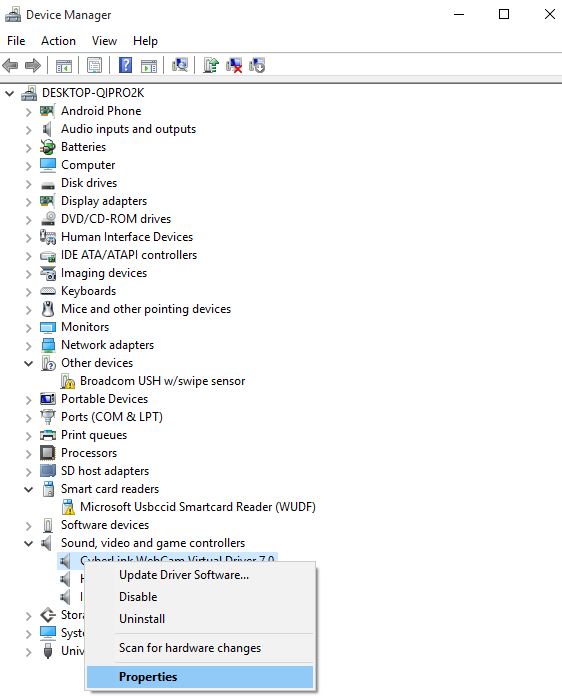Collapse the Smart card readers category
This screenshot has width=562, height=696.
point(28,490)
